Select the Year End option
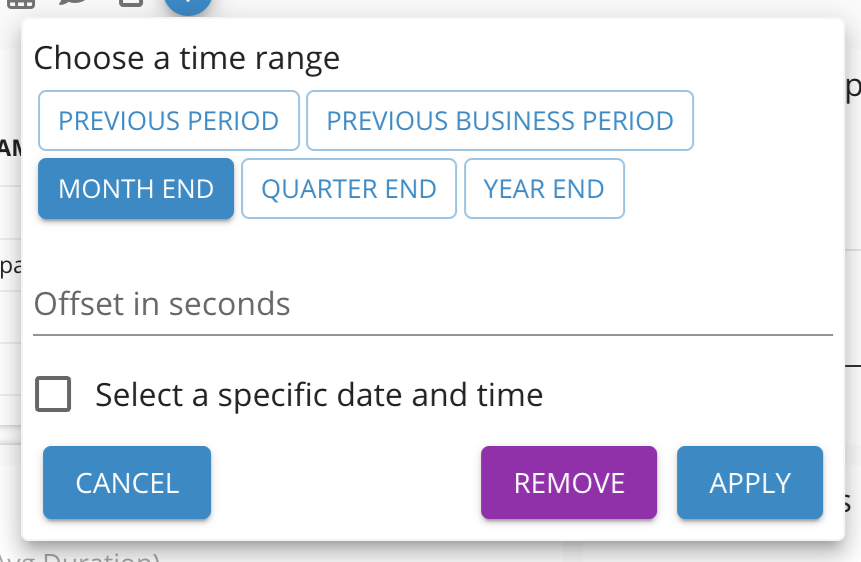This screenshot has width=861, height=562. click(544, 189)
